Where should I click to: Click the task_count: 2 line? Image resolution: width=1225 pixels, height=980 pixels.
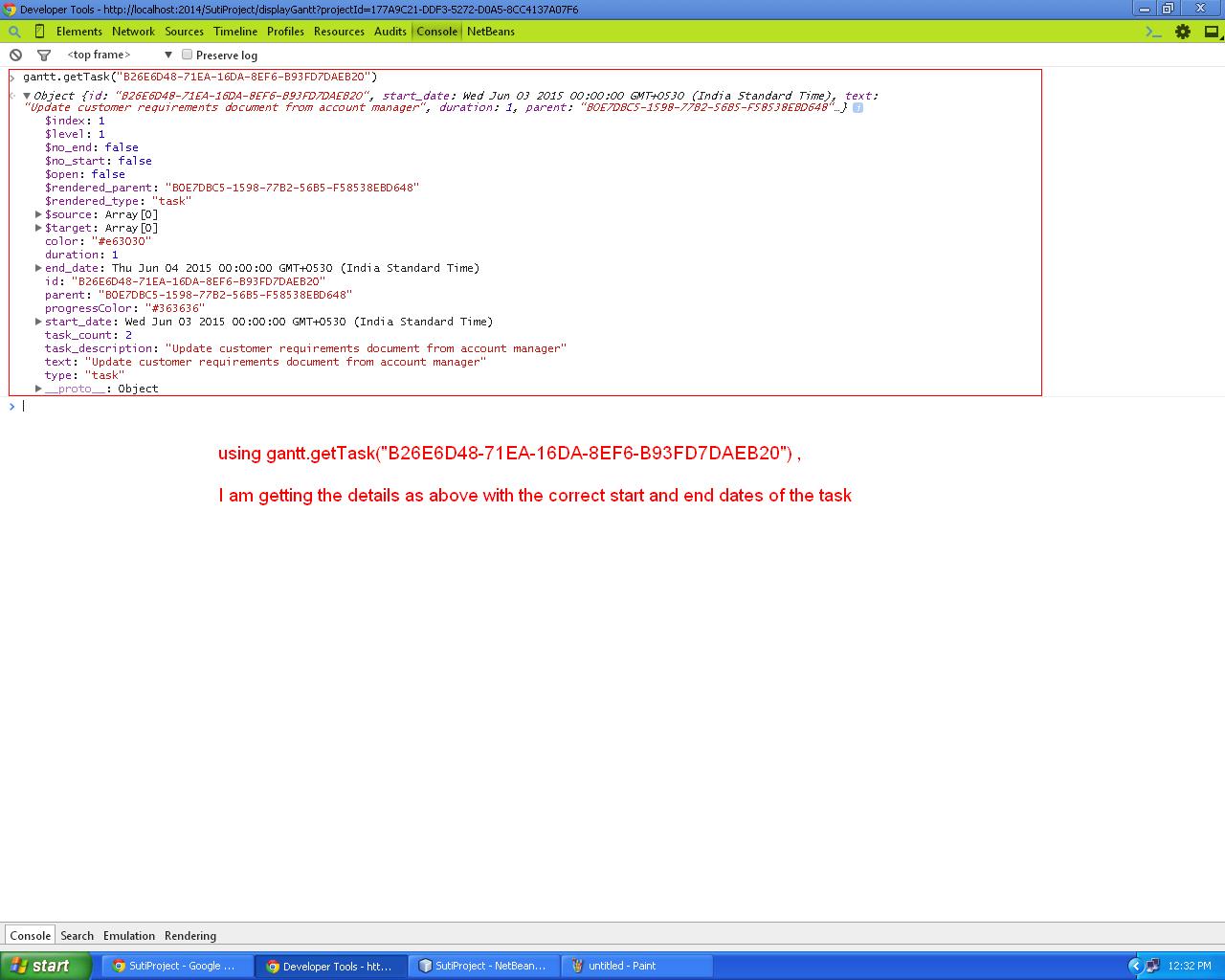coord(88,335)
